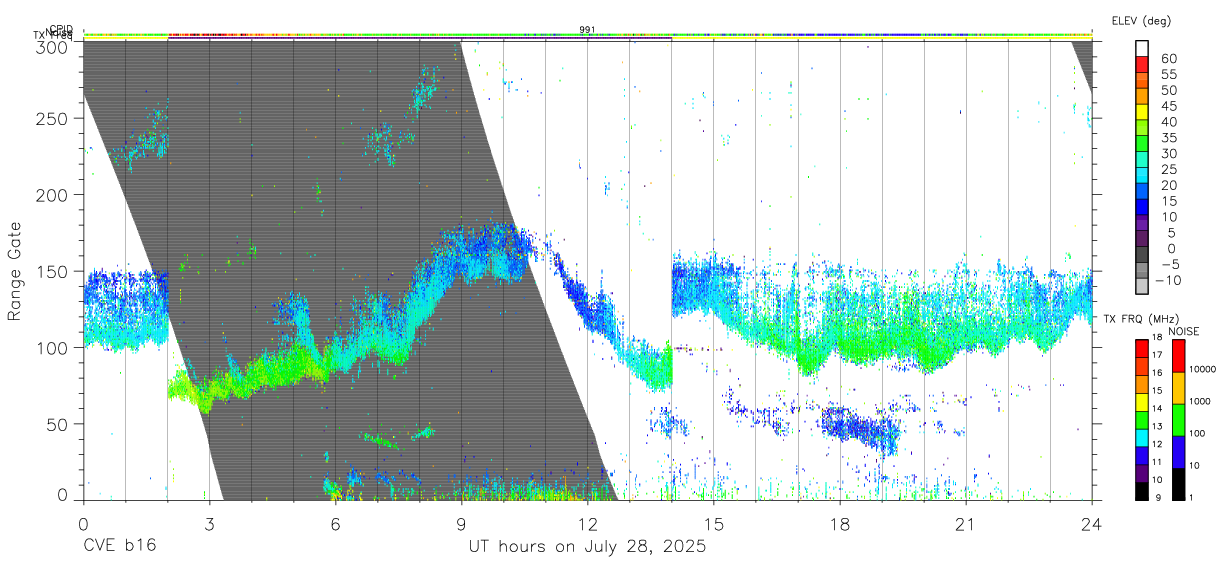
Task: Click the 200 tick label on Range Gate axis
Action: pyautogui.click(x=52, y=195)
